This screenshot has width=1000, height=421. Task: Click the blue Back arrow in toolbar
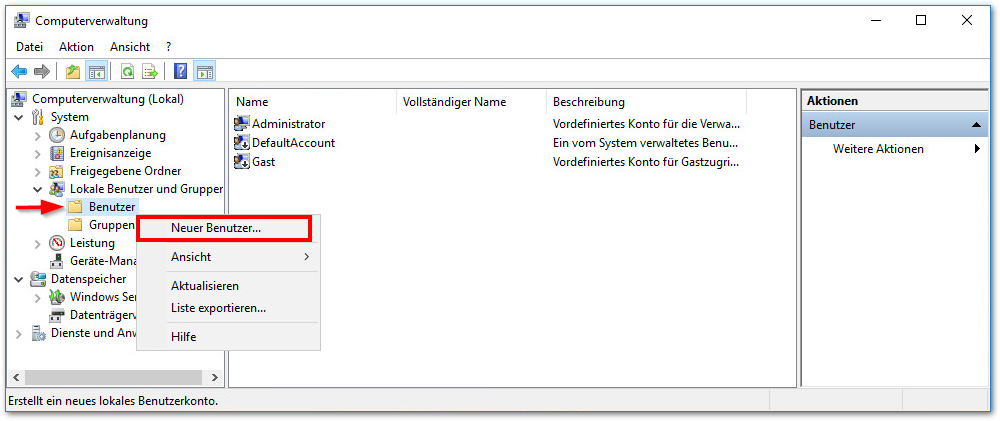[19, 72]
